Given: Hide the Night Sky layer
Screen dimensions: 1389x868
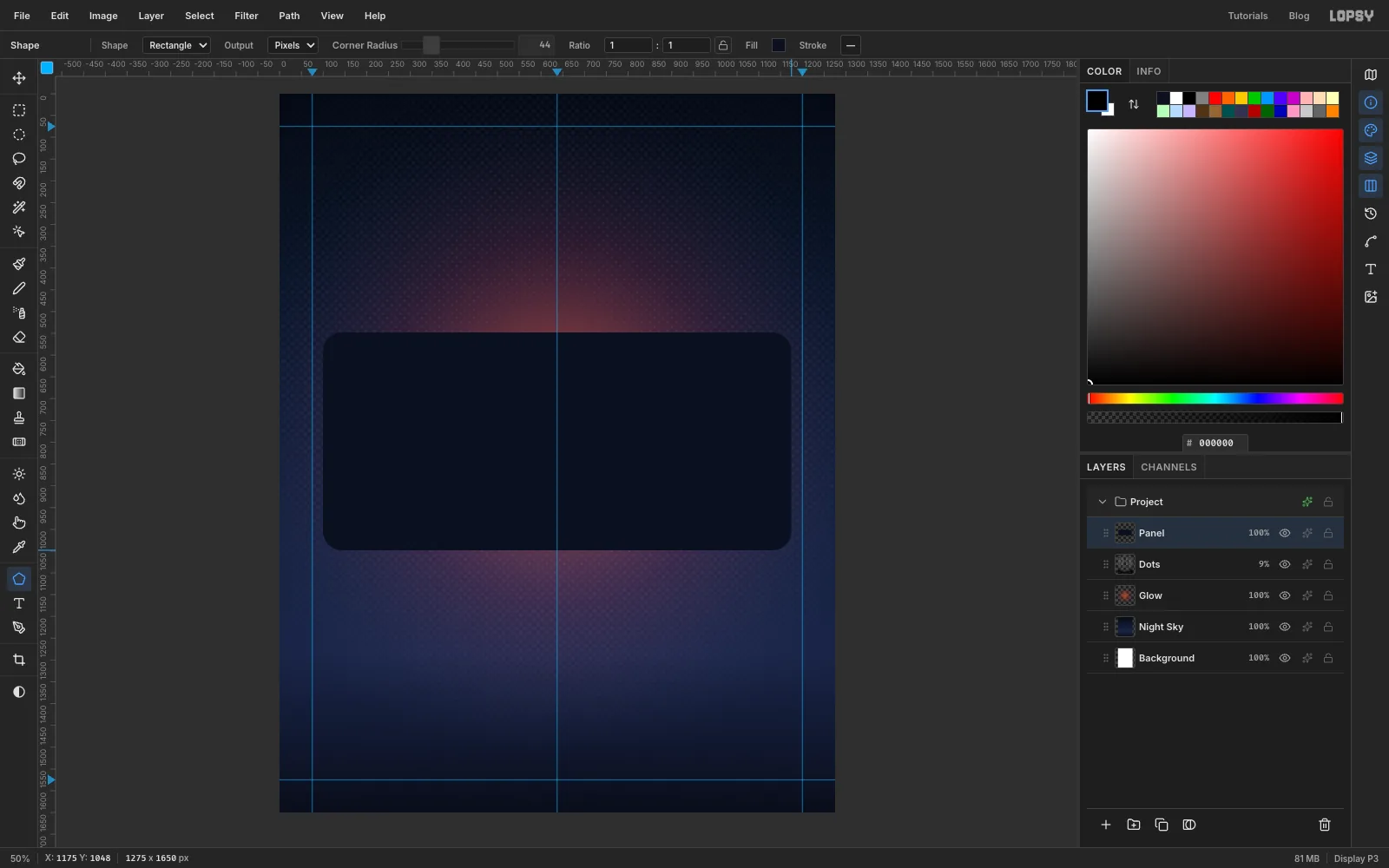Looking at the screenshot, I should [1285, 627].
